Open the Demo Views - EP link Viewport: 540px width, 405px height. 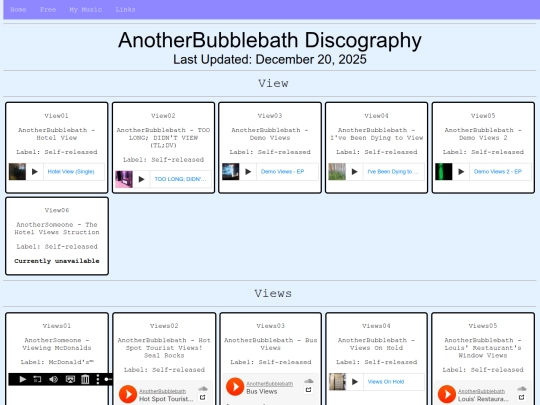[282, 172]
